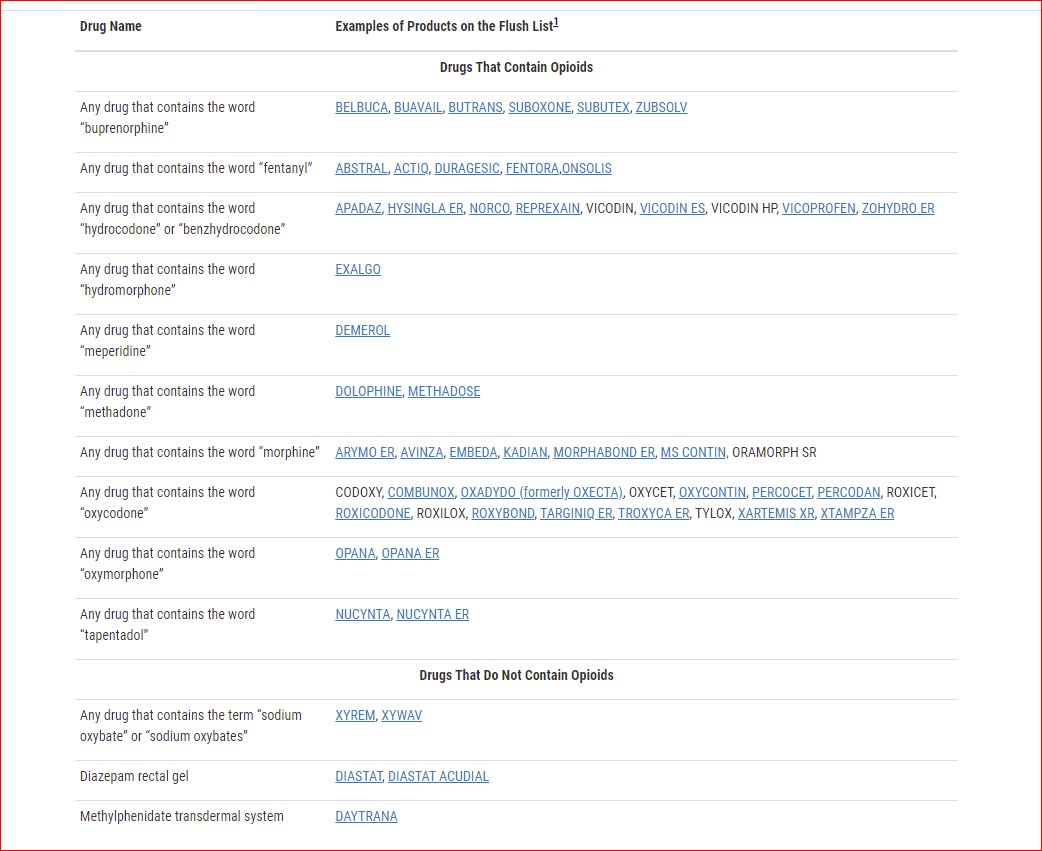Click the Diazepam rectal gel cell
Viewport: 1042px width, 851px height.
click(x=134, y=777)
